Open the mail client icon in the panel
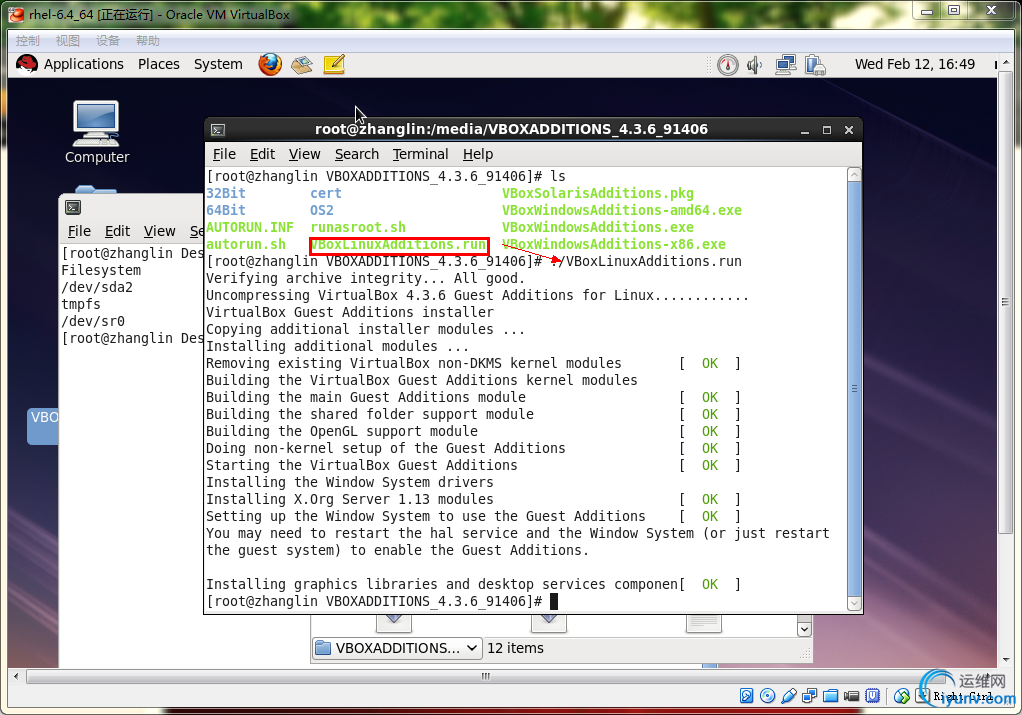 (x=302, y=65)
